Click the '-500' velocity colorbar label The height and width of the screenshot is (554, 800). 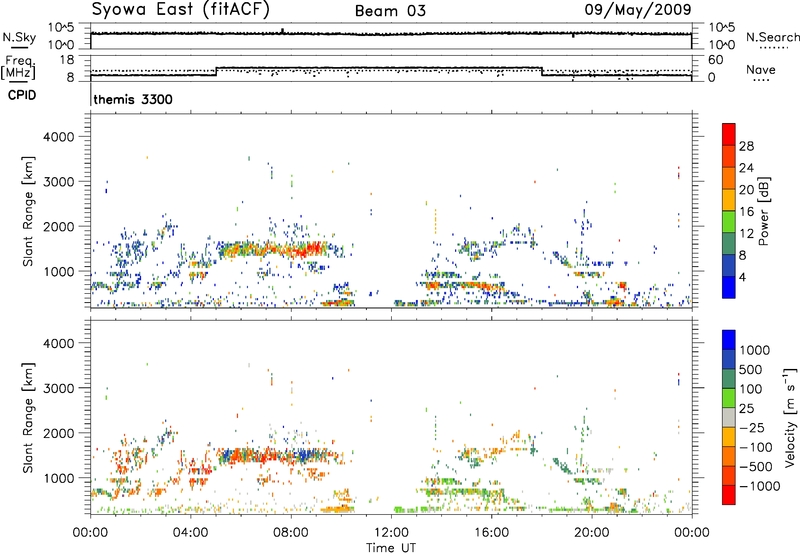tap(756, 467)
